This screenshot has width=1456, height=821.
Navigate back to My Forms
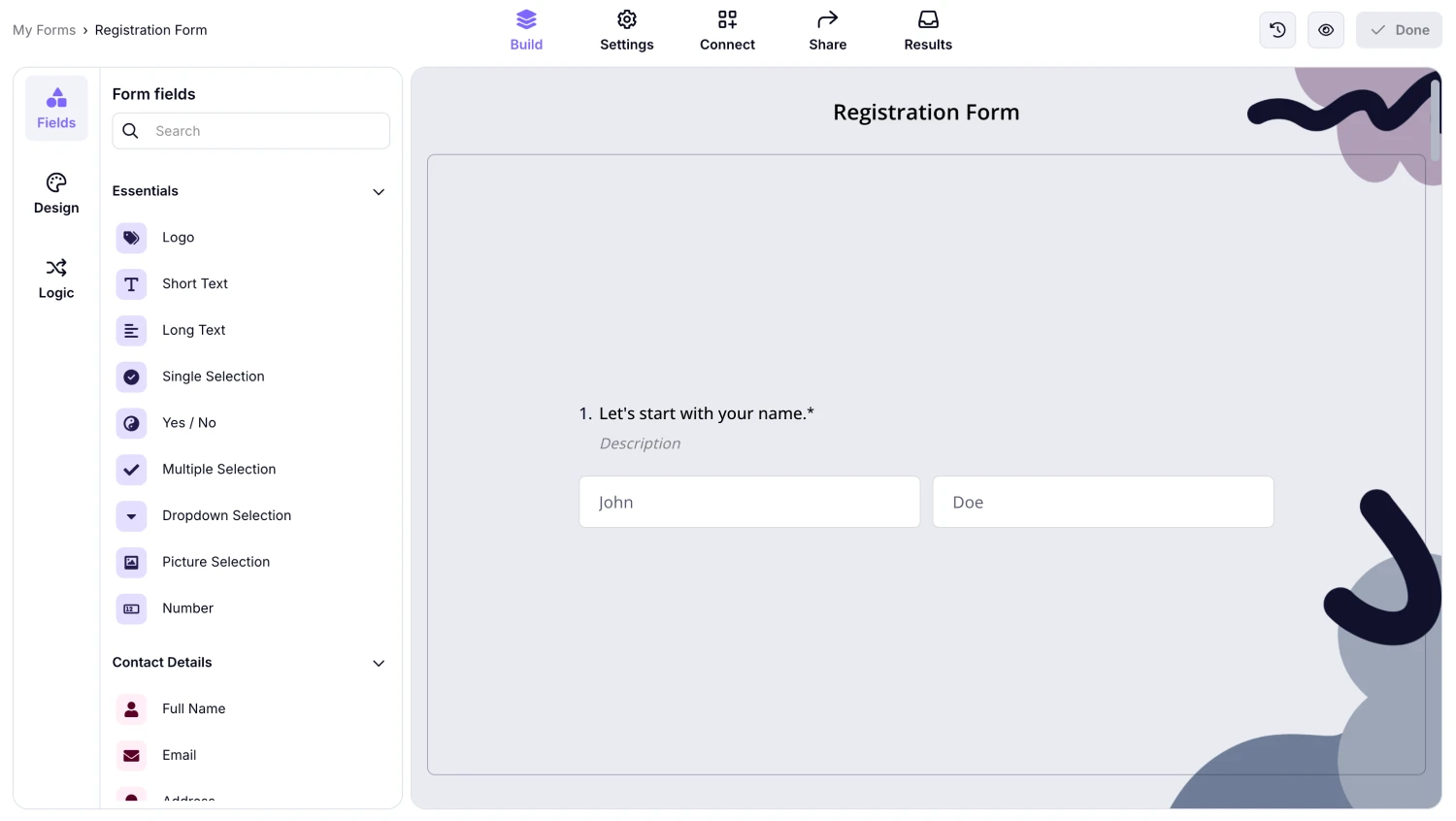(x=44, y=30)
